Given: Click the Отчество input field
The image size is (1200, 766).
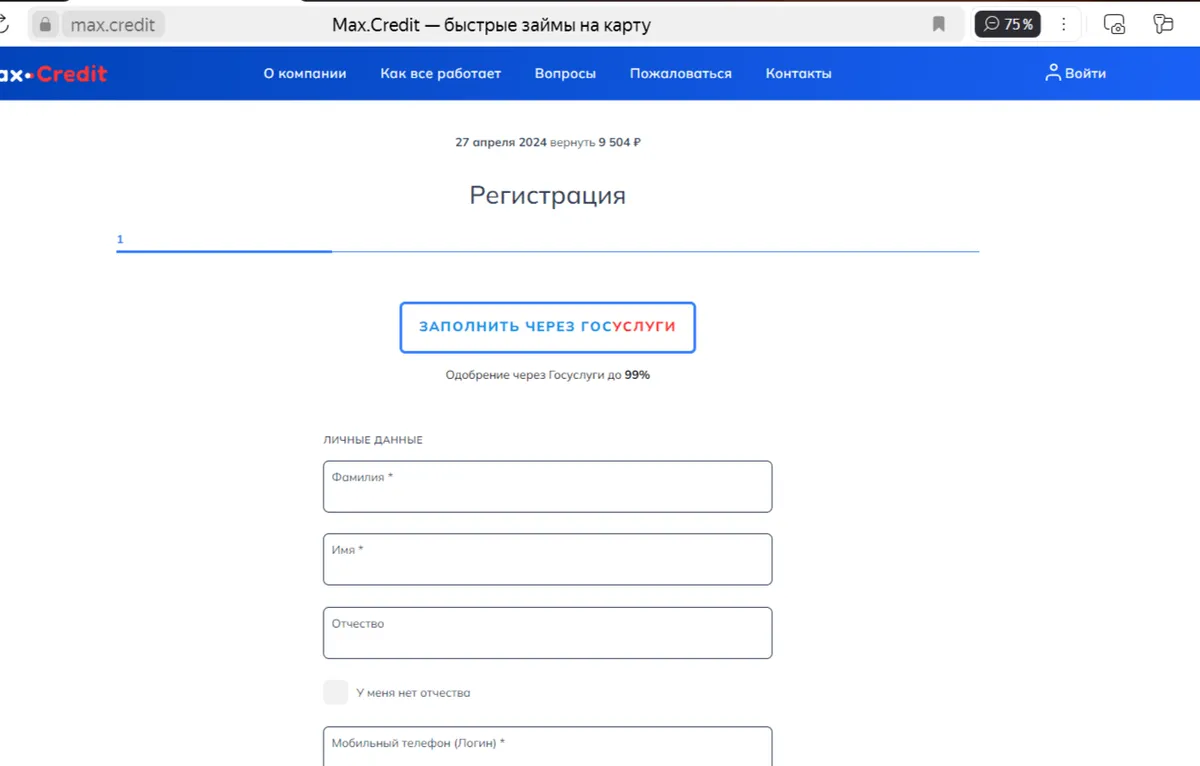Looking at the screenshot, I should click(x=547, y=633).
